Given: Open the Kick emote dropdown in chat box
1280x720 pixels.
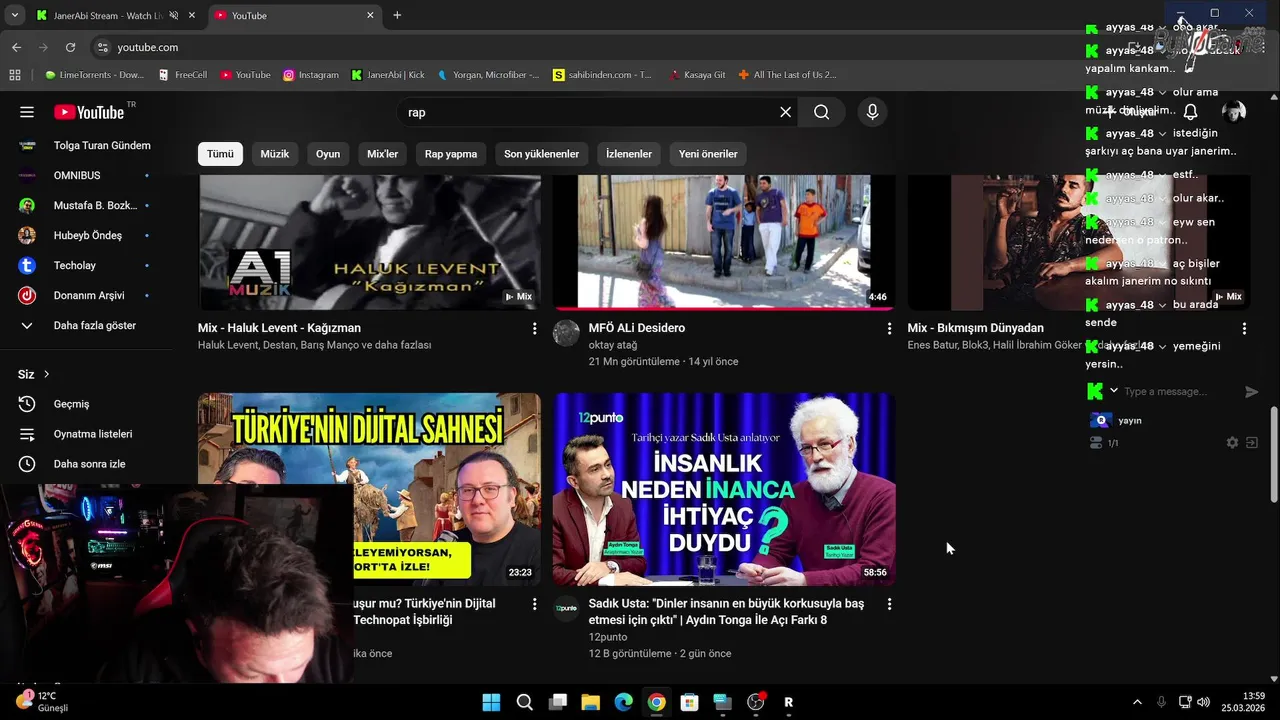Looking at the screenshot, I should click(1114, 391).
